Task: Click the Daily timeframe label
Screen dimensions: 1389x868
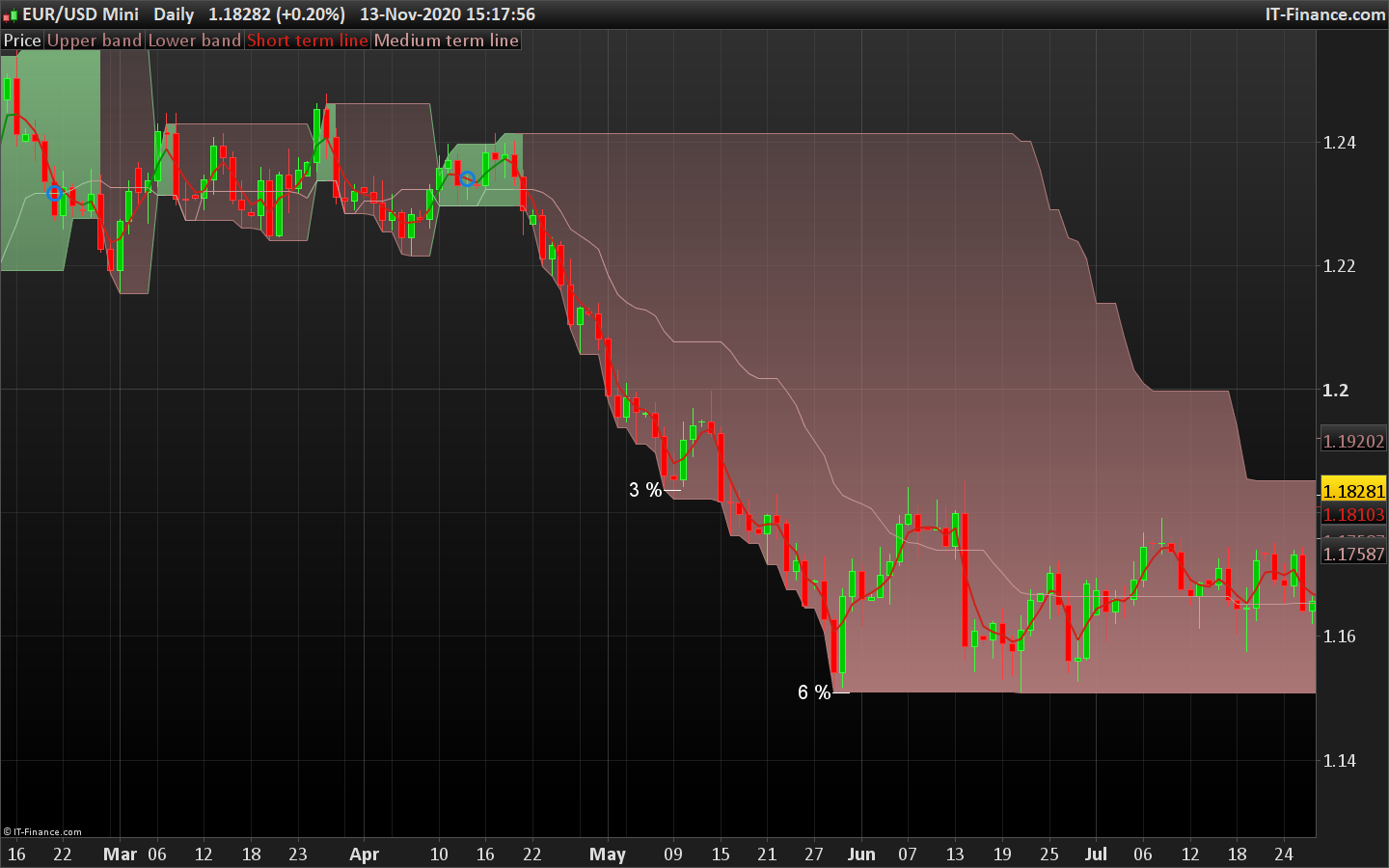Action: point(174,14)
